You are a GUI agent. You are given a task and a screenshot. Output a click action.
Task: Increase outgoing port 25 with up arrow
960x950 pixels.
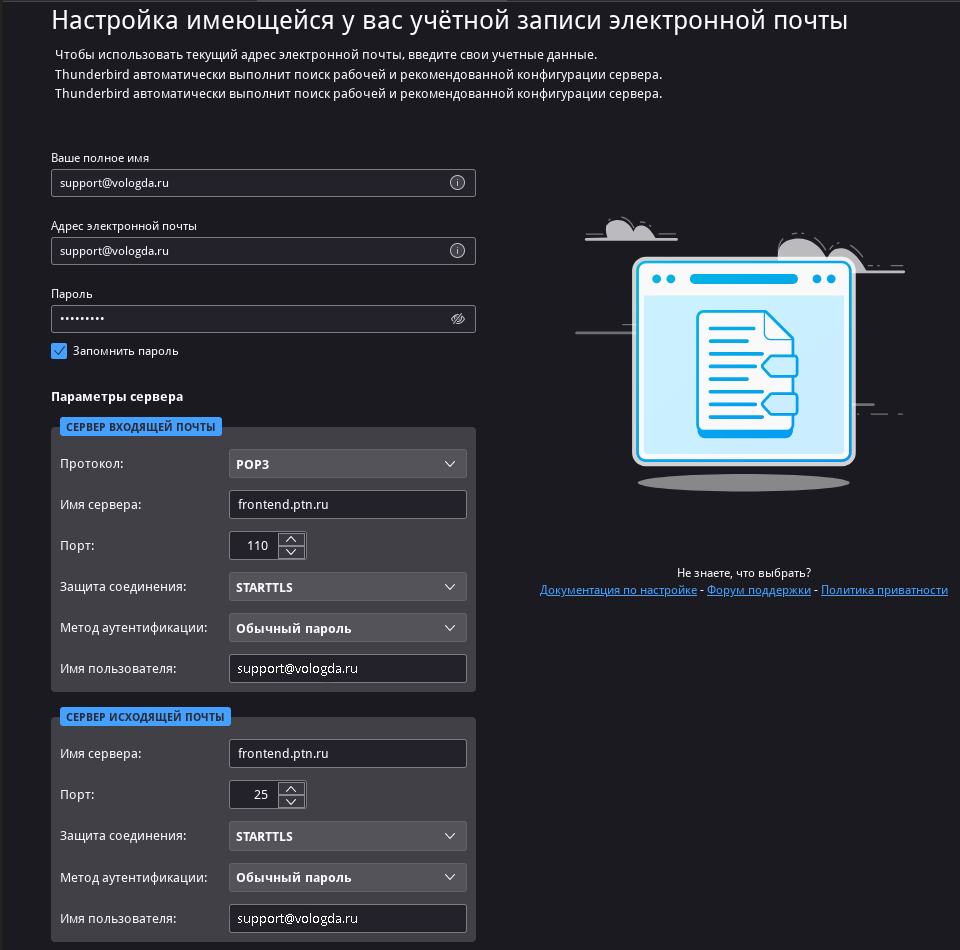tap(291, 788)
